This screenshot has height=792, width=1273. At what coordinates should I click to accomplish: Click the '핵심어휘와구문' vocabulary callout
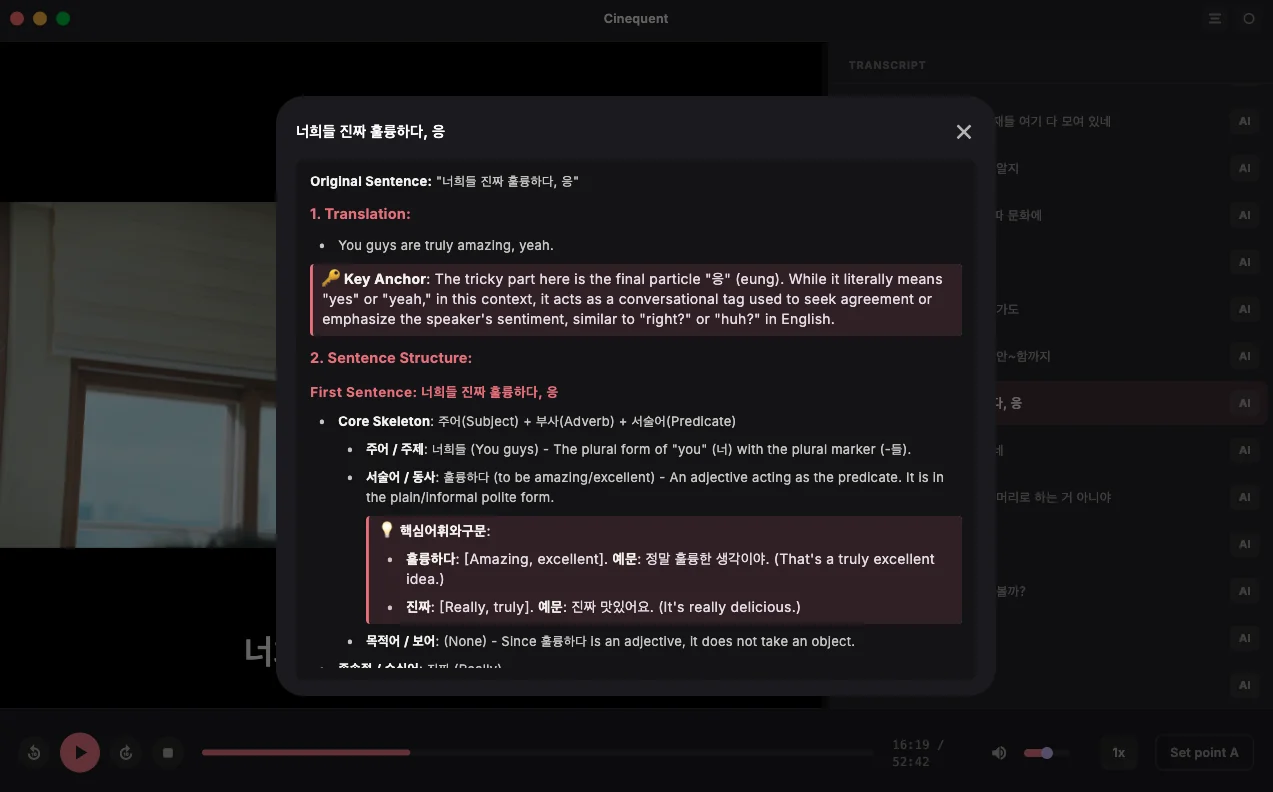click(x=664, y=570)
